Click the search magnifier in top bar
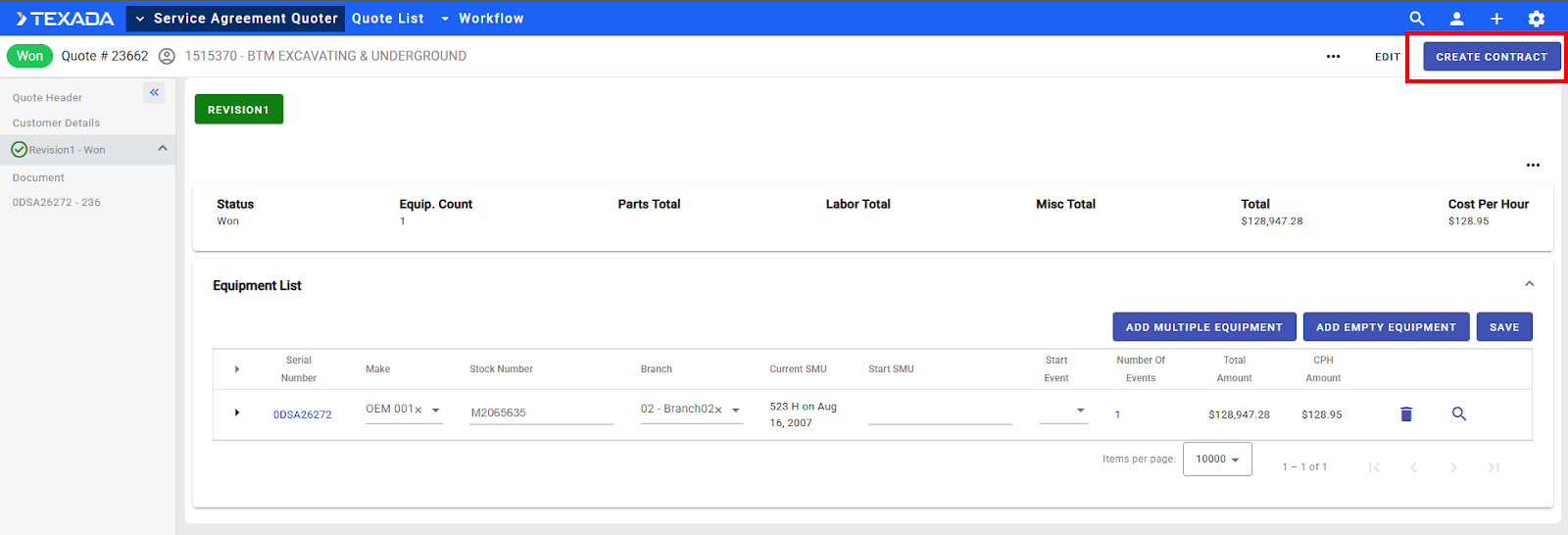This screenshot has width=1568, height=535. click(x=1416, y=19)
